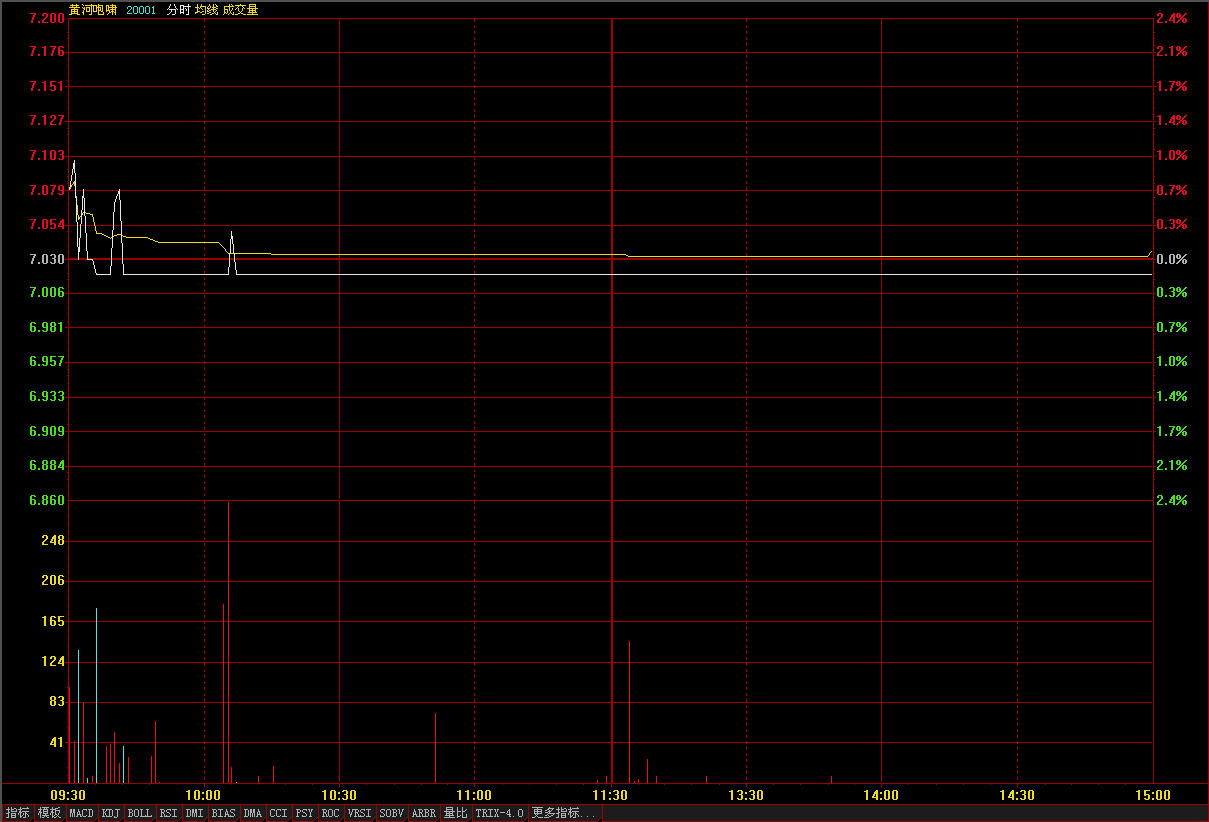Click the 成交量 volume legend label
1209x822 pixels.
[240, 10]
